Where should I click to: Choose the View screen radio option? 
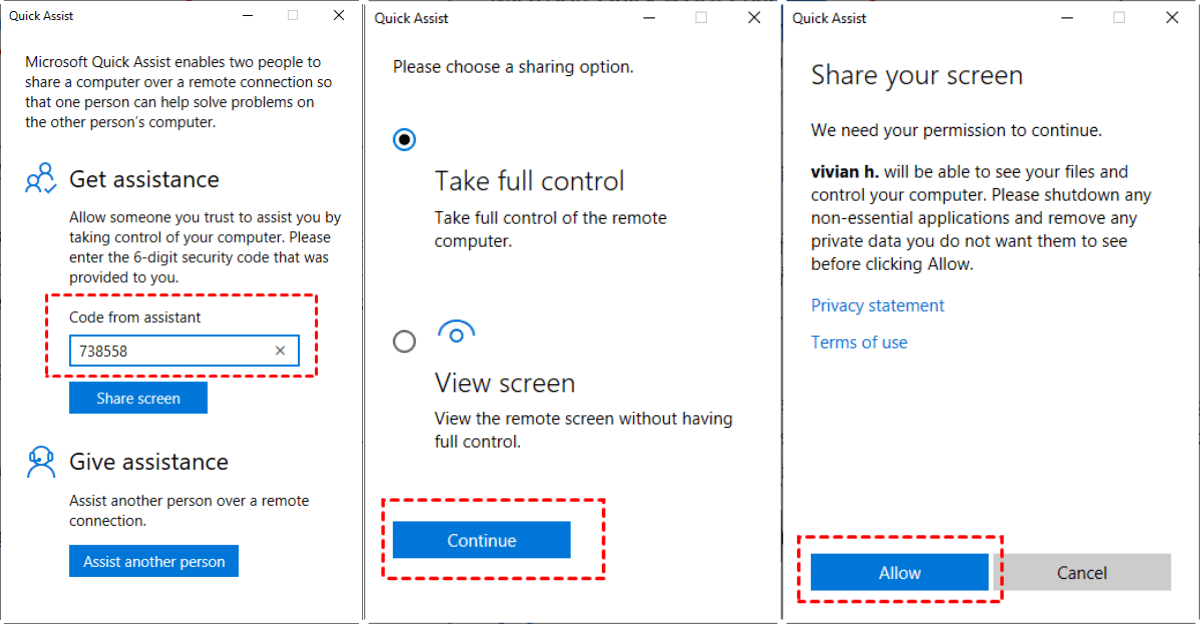coord(404,342)
